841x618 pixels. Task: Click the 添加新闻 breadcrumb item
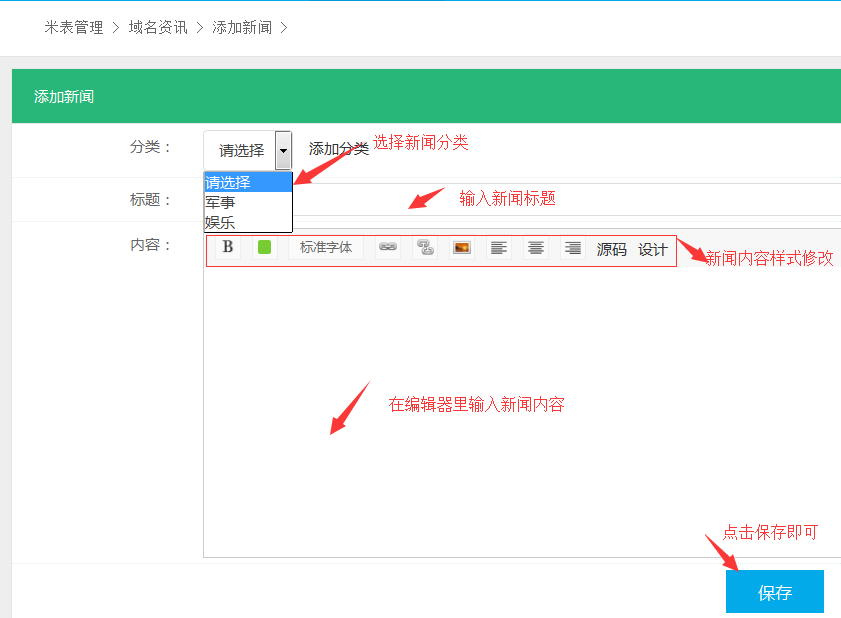(242, 27)
